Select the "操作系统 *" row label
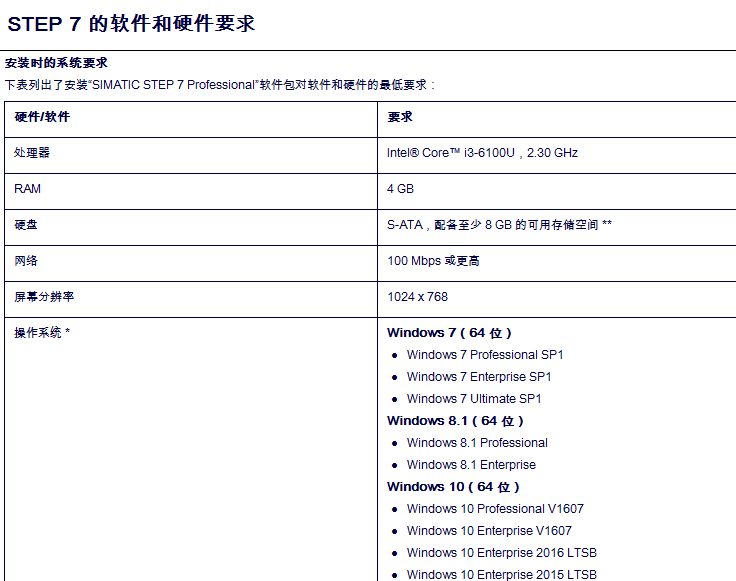This screenshot has height=581, width=736. coord(42,333)
